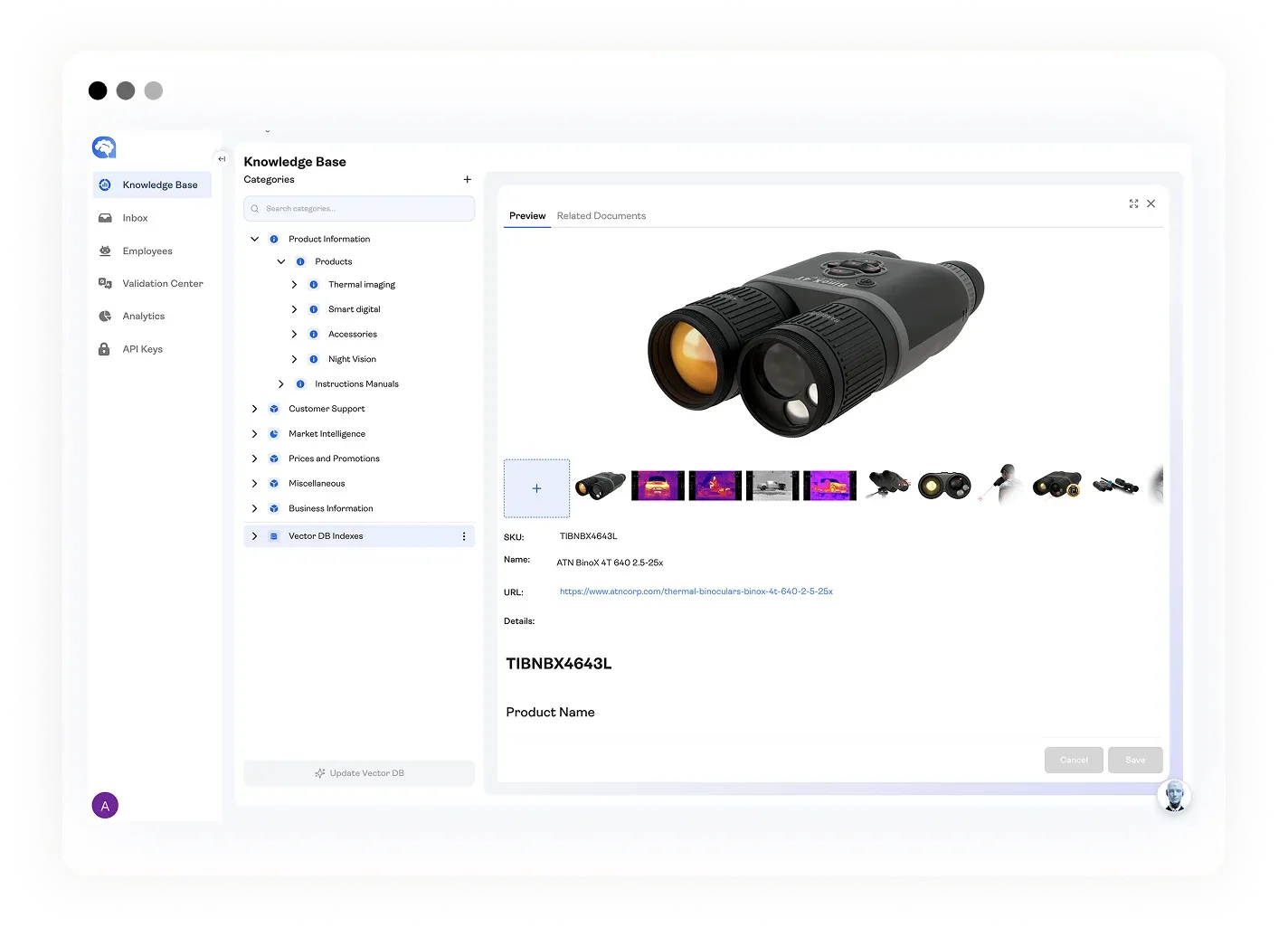
Task: Click the Vector DB Indexes database icon
Action: 274,536
